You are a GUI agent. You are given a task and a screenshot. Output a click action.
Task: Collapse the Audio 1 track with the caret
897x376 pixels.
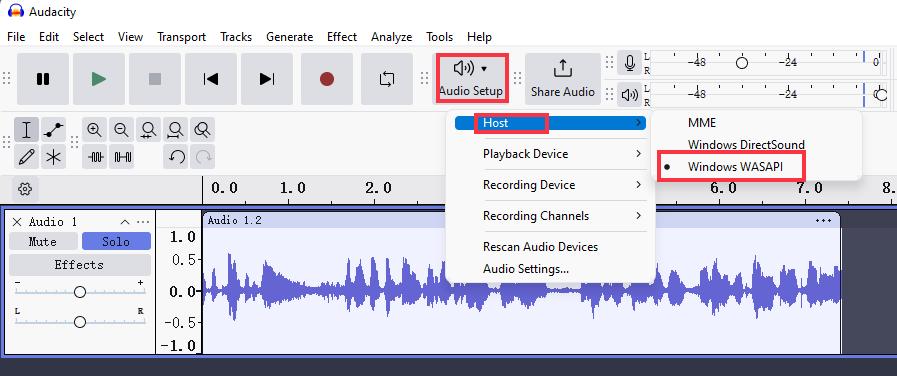[x=125, y=222]
